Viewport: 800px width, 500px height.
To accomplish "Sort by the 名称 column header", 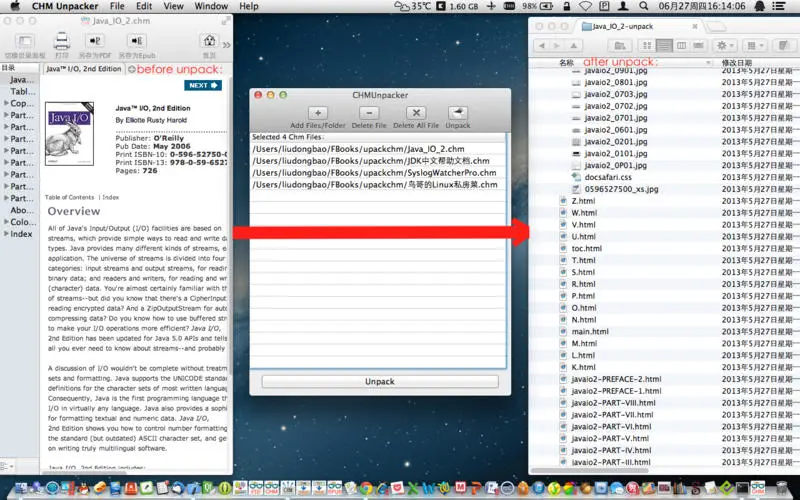I will pyautogui.click(x=566, y=63).
